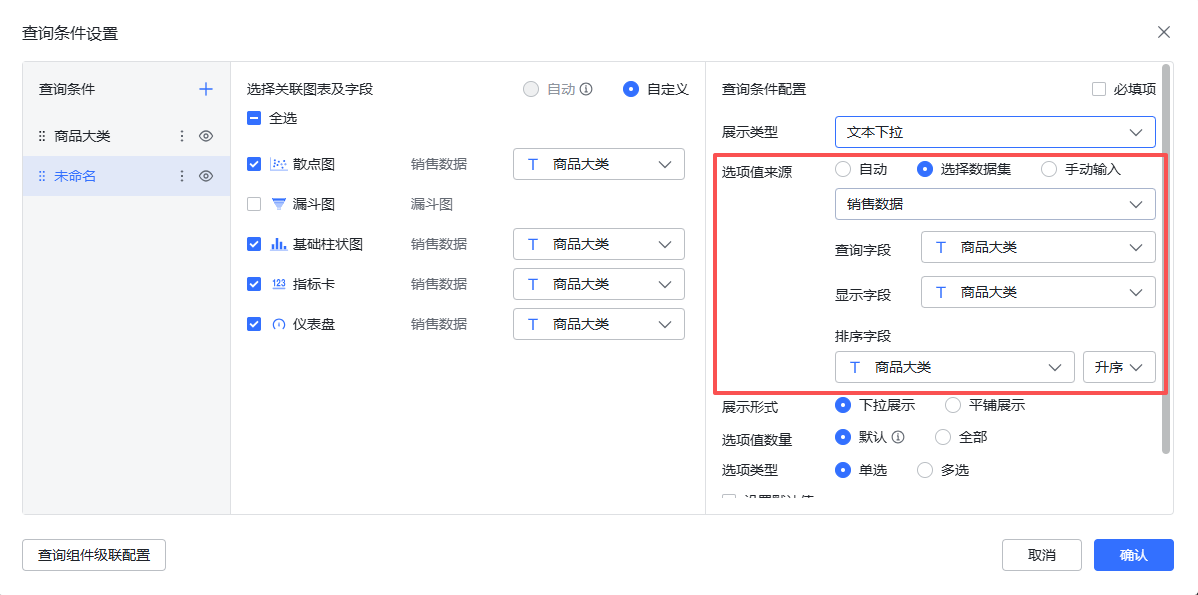Select 默认 for 选项值数量
1198x595 pixels.
843,438
